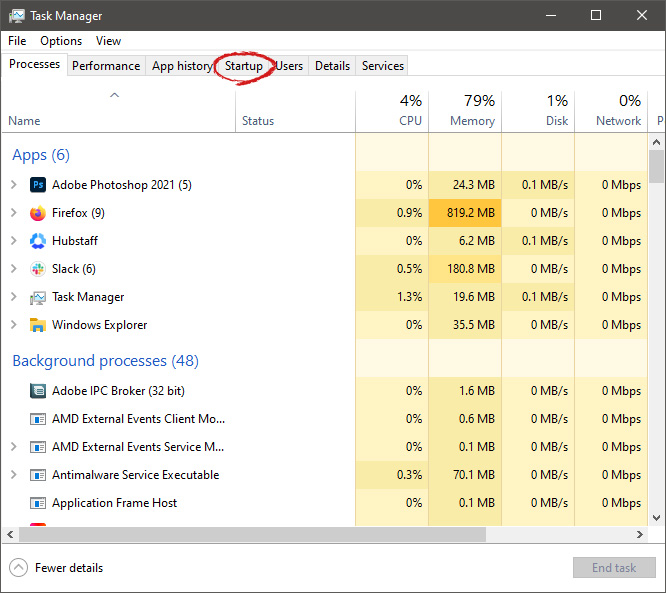Open the Options menu
The width and height of the screenshot is (666, 593).
click(x=61, y=41)
